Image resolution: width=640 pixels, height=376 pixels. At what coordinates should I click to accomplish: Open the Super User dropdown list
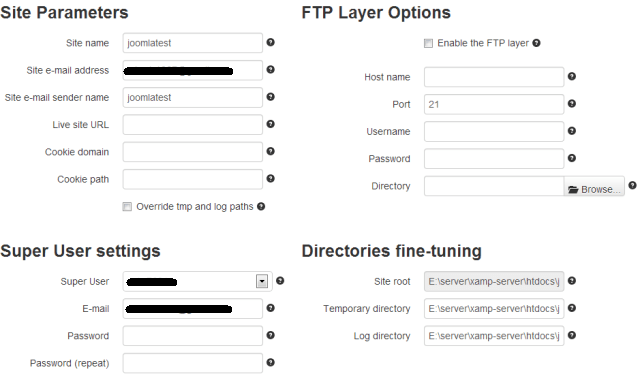pos(262,281)
